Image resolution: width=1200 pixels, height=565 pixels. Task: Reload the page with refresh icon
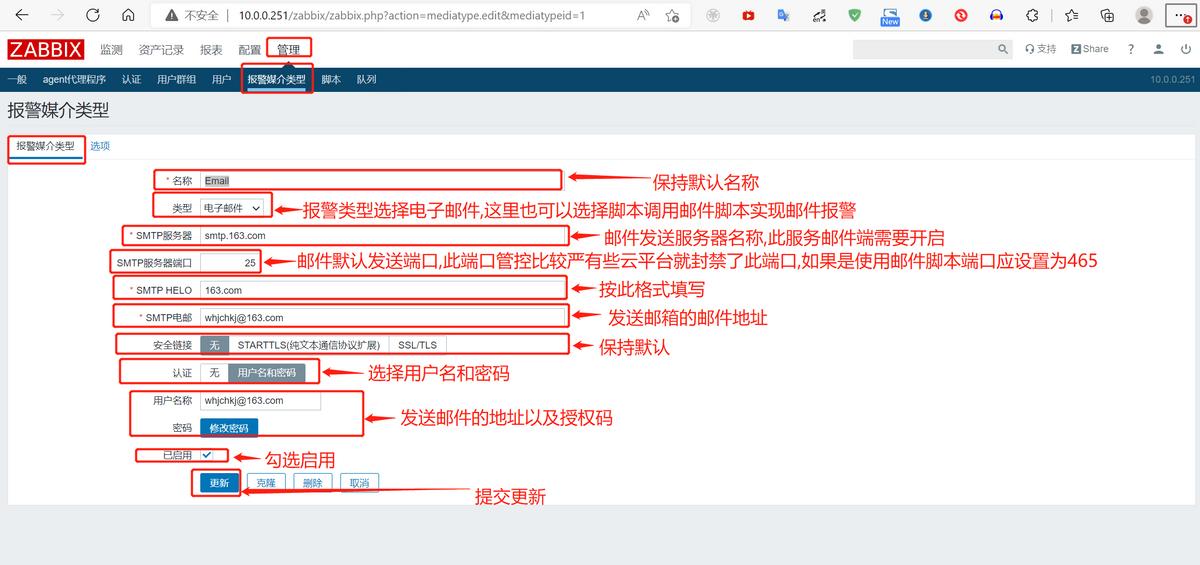[x=92, y=16]
